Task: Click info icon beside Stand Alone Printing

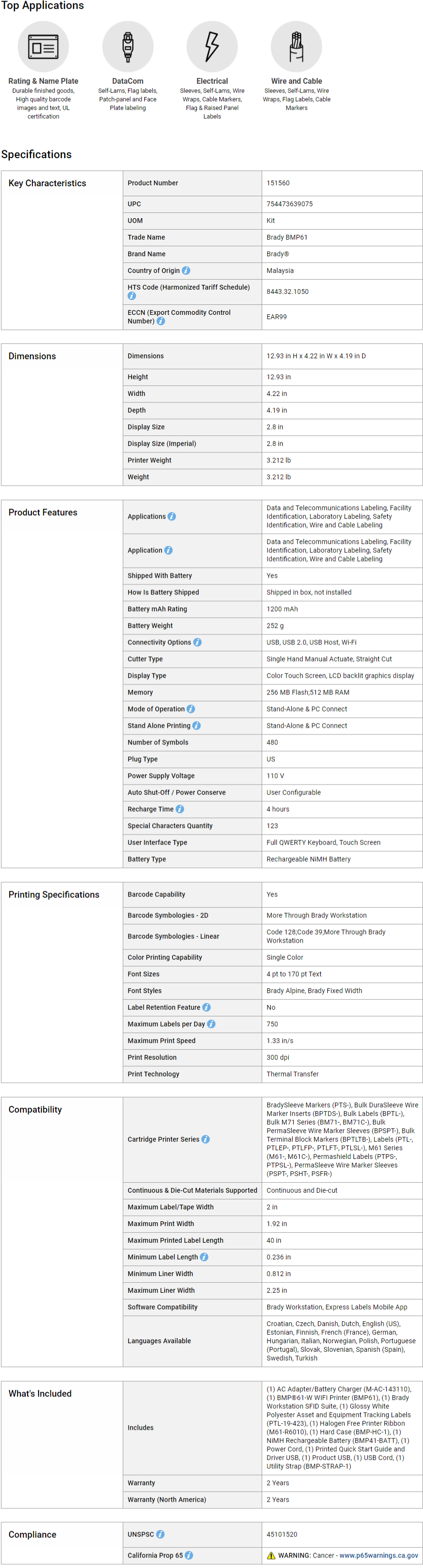Action: pos(197,725)
